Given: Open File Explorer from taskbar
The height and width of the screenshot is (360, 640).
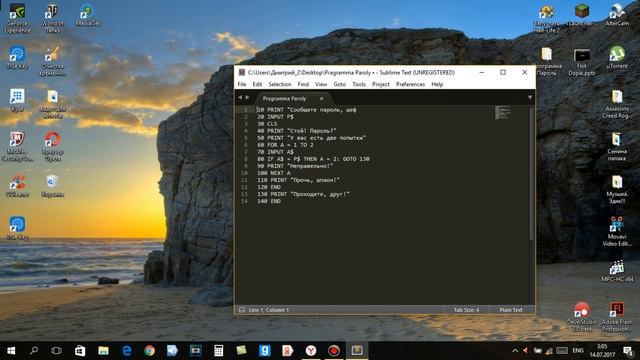Looking at the screenshot, I should (103, 351).
